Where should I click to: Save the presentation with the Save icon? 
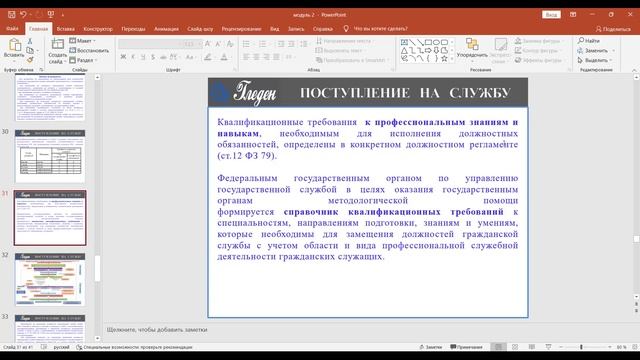coord(11,15)
